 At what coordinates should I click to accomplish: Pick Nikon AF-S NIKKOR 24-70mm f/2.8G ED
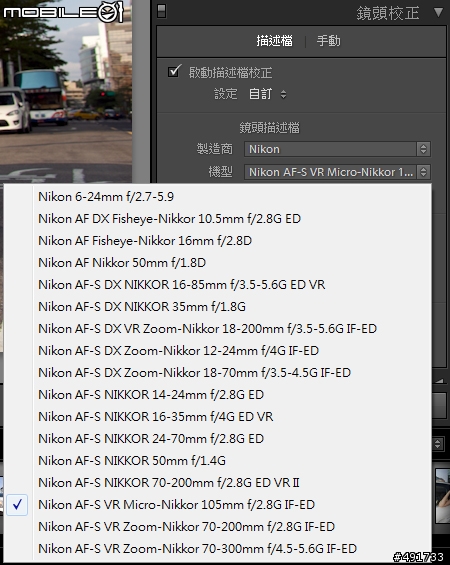(x=218, y=439)
